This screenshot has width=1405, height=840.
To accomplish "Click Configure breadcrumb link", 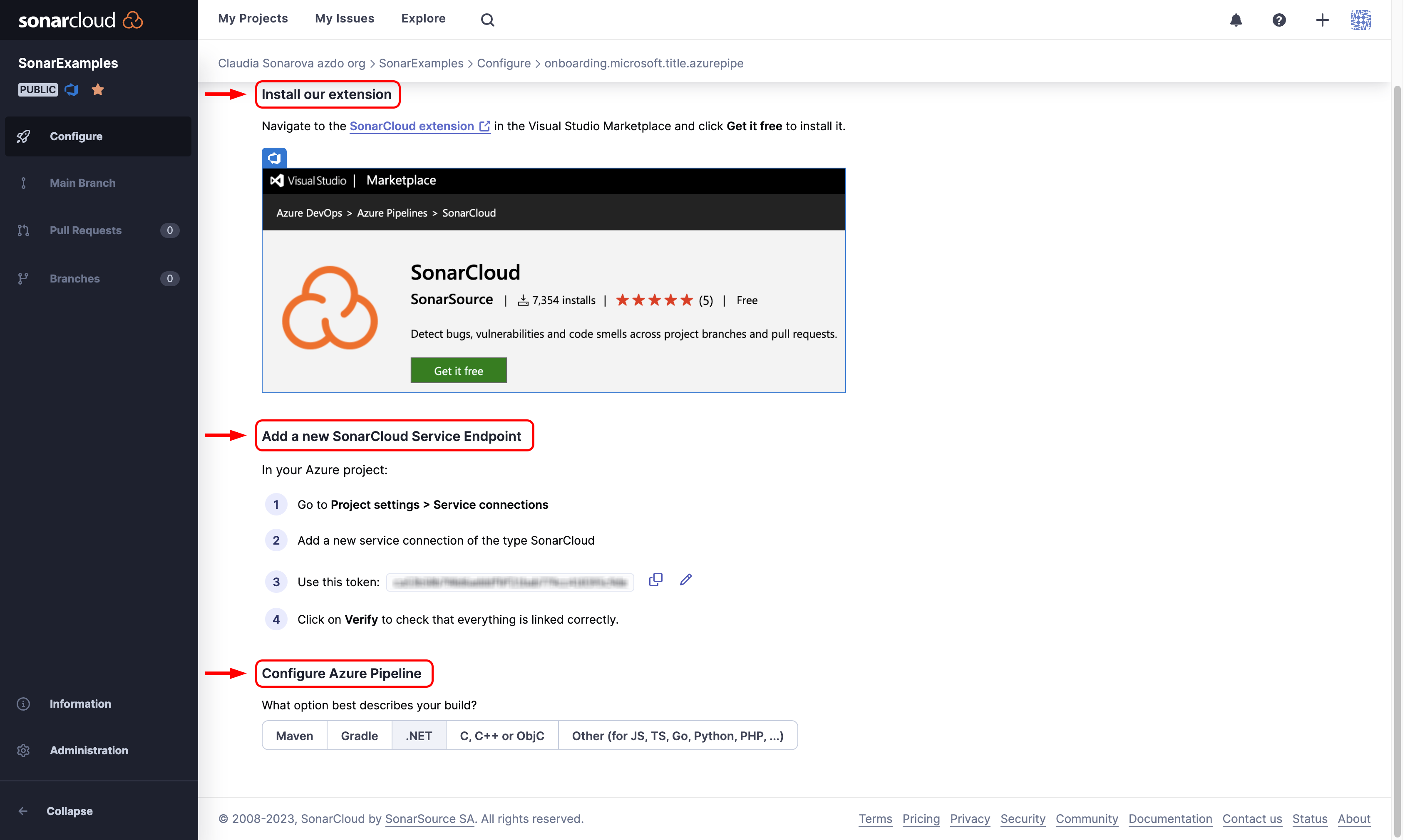I will [504, 63].
